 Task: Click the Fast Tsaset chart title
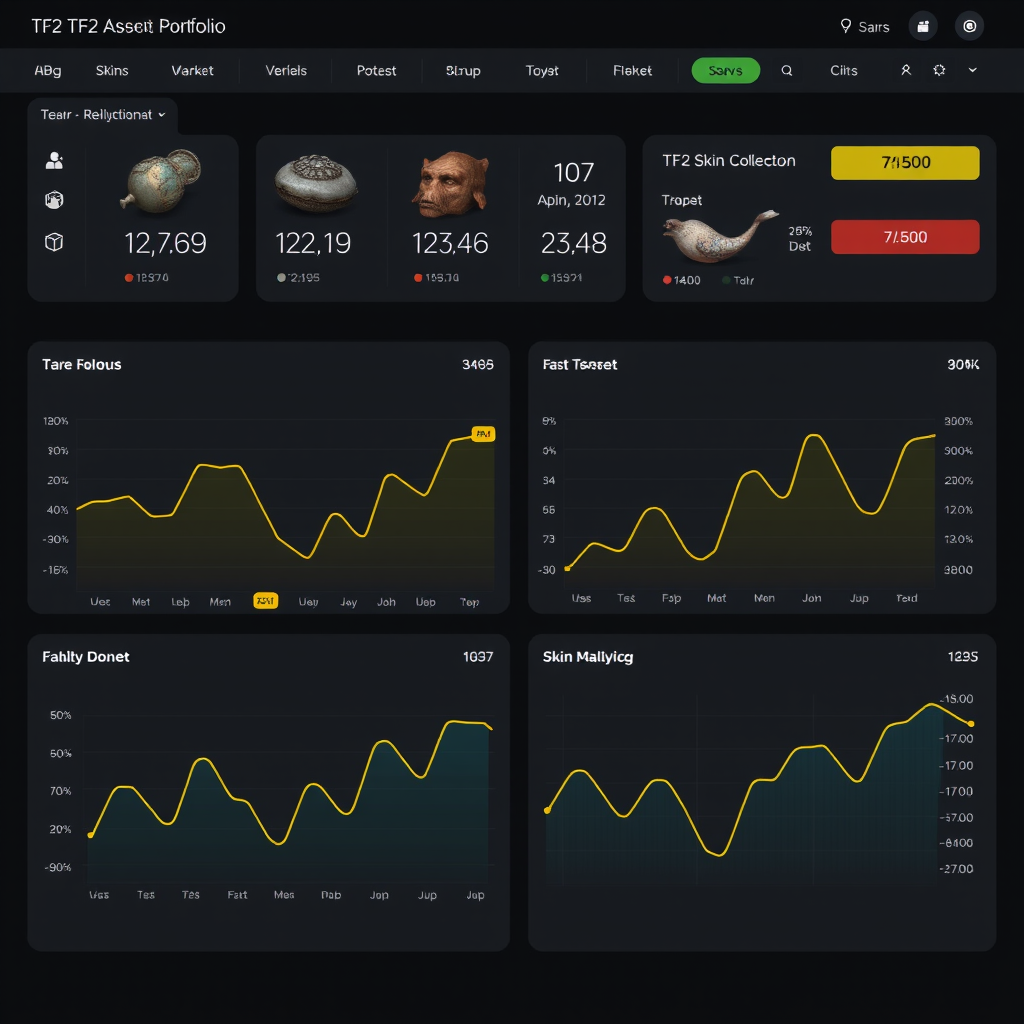coord(579,364)
